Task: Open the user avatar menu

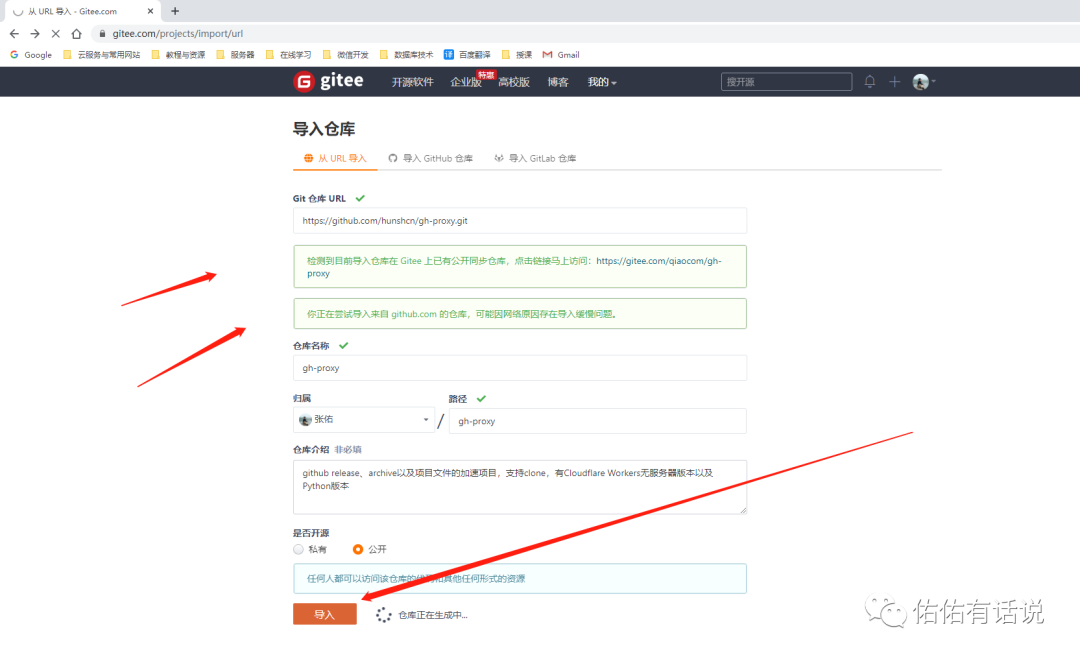Action: pos(924,82)
